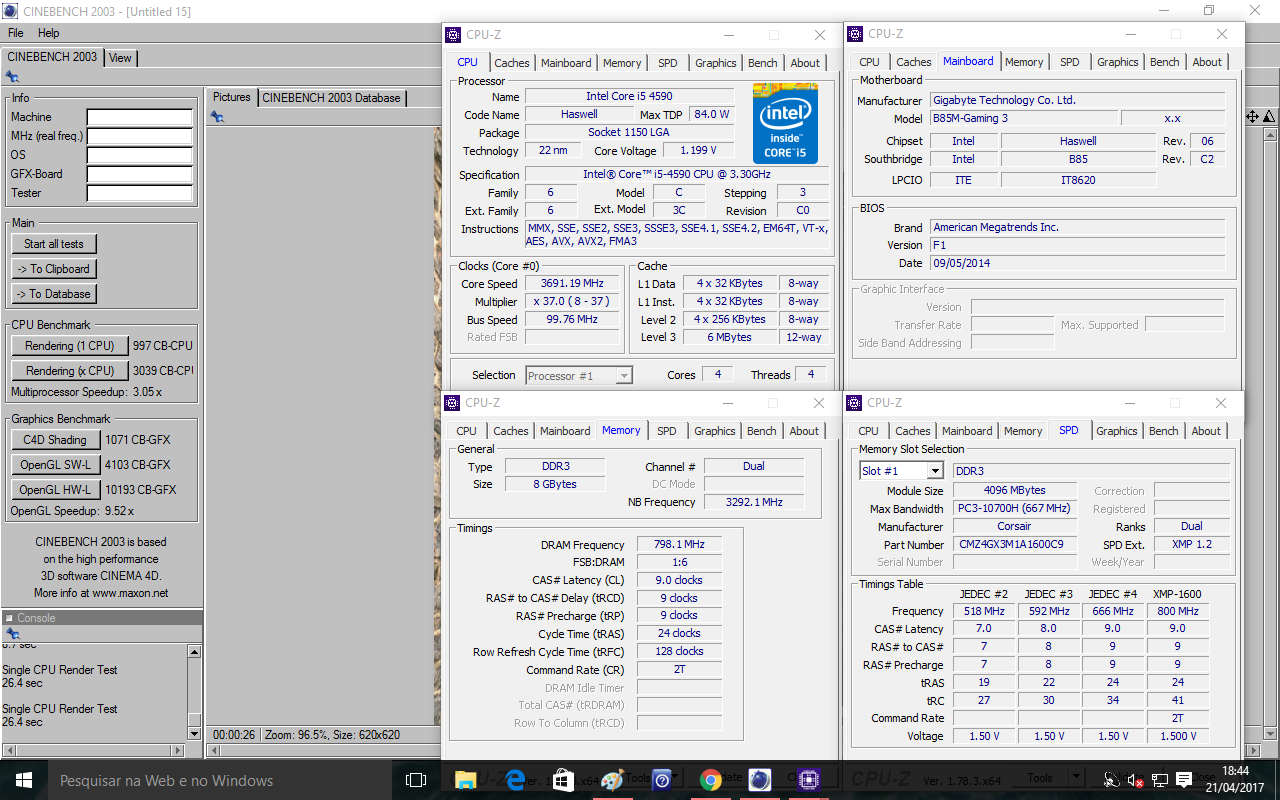The height and width of the screenshot is (800, 1280).
Task: Click the blue question-mark taskbar icon
Action: (661, 780)
